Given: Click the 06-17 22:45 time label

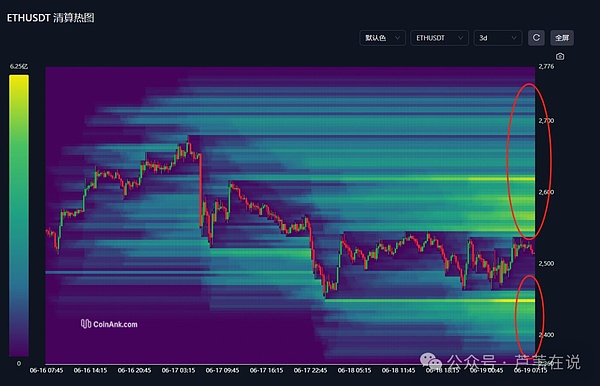Looking at the screenshot, I should click(310, 370).
